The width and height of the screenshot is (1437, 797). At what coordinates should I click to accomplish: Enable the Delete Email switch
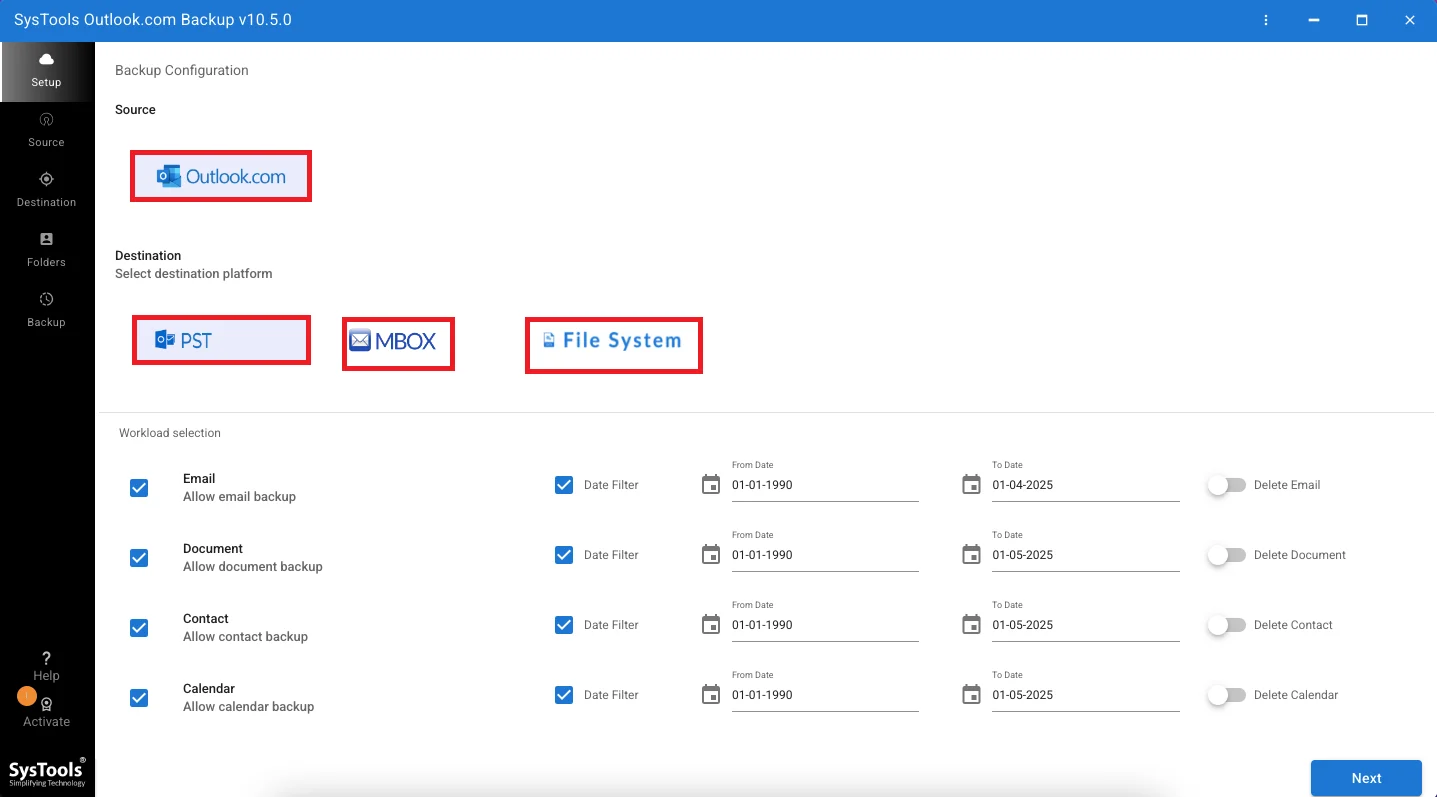coord(1227,485)
